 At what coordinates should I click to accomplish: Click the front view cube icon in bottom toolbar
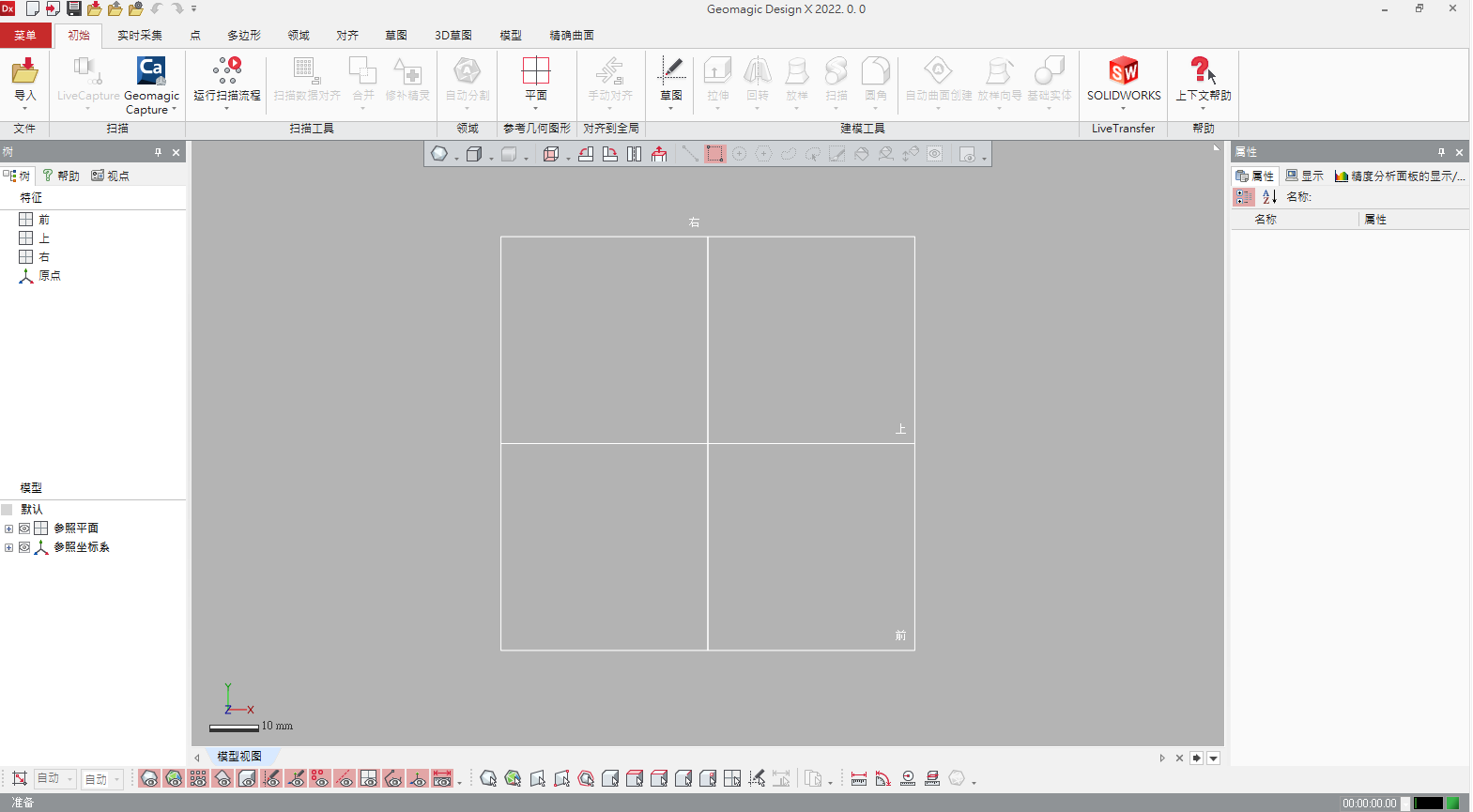610,778
